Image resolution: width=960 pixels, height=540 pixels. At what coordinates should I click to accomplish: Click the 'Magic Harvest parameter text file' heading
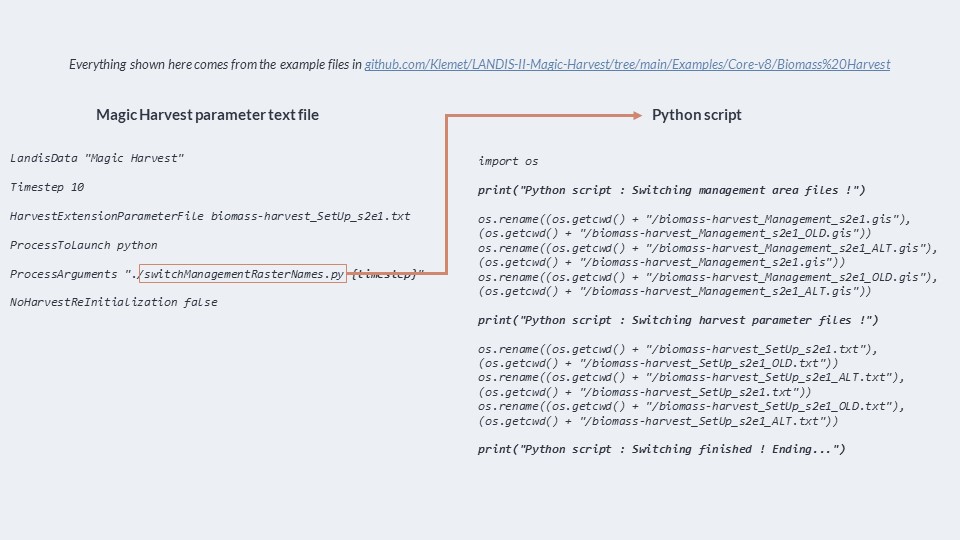208,115
